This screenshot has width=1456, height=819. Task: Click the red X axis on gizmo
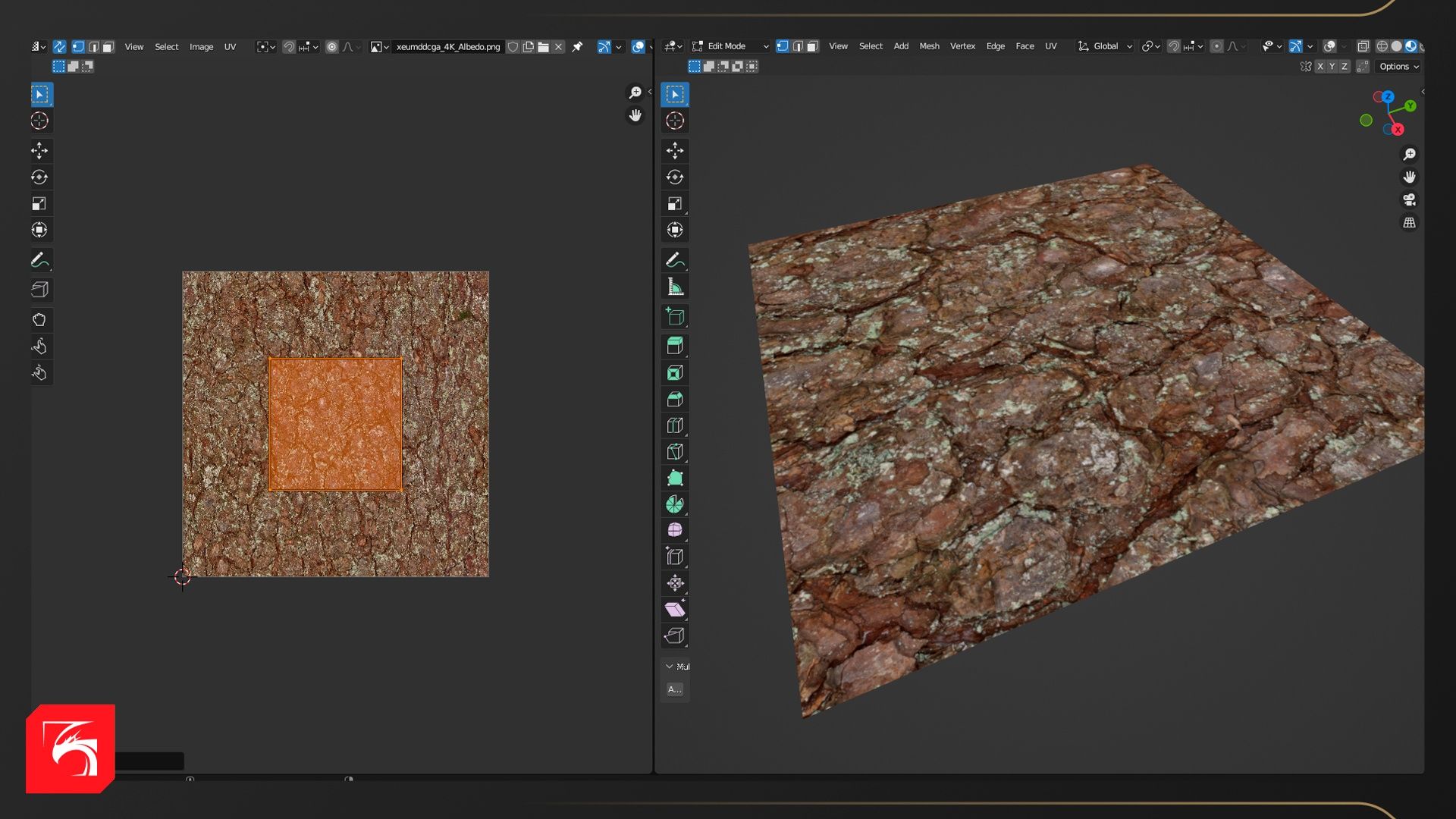1398,130
